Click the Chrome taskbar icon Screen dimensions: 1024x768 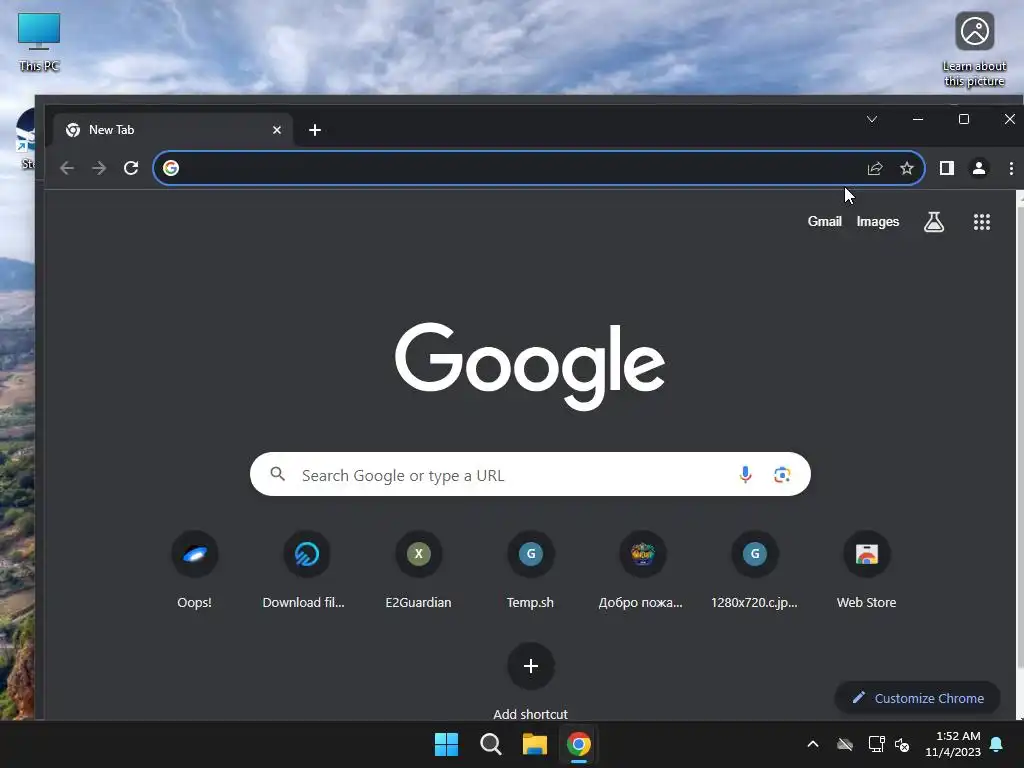point(579,744)
